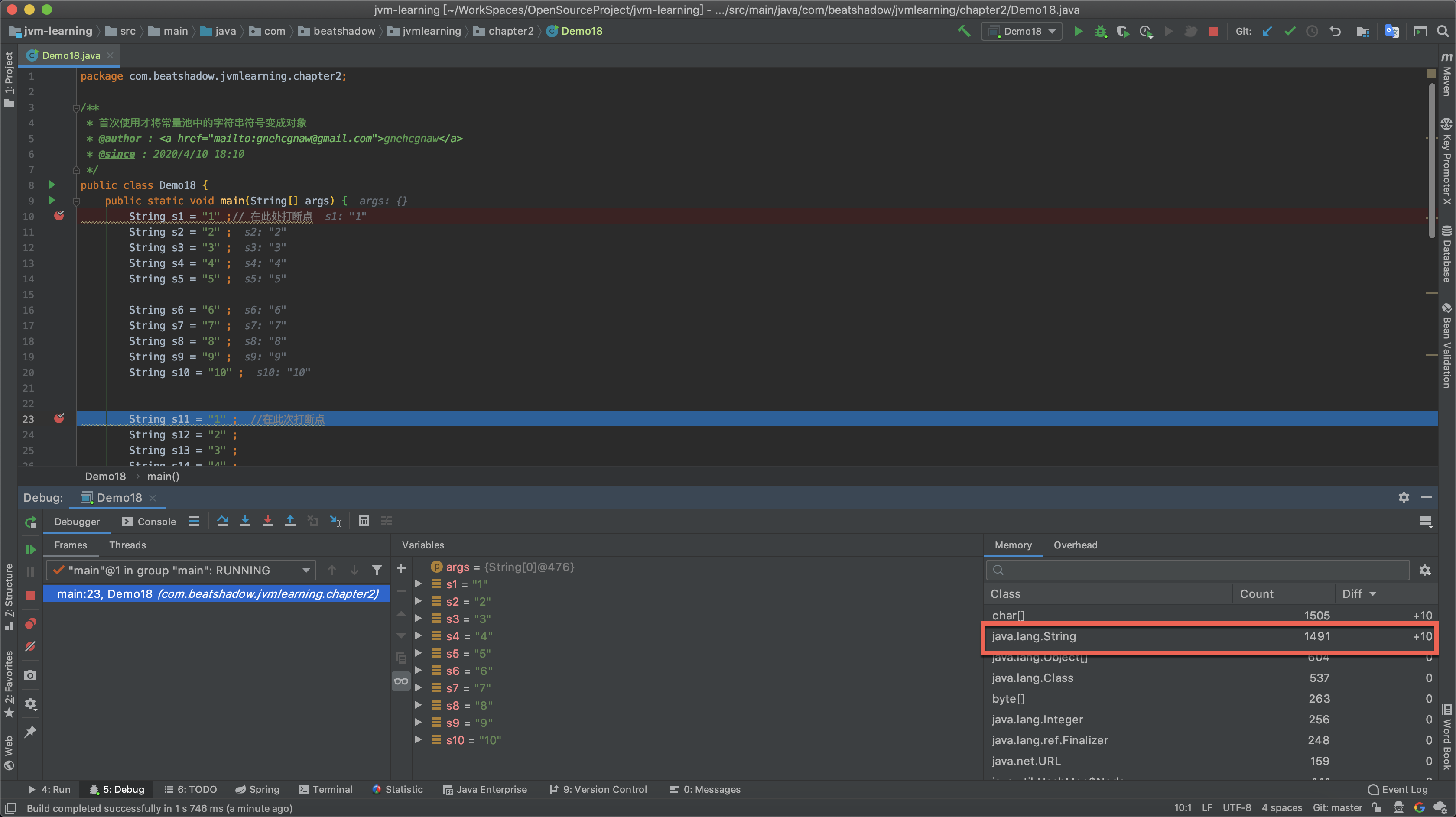This screenshot has width=1456, height=817.
Task: Open 9: Version Control tool window
Action: coord(598,789)
